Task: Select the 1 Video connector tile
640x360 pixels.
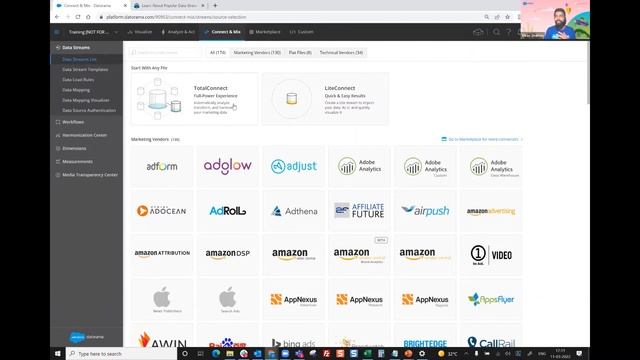Action: click(x=491, y=255)
